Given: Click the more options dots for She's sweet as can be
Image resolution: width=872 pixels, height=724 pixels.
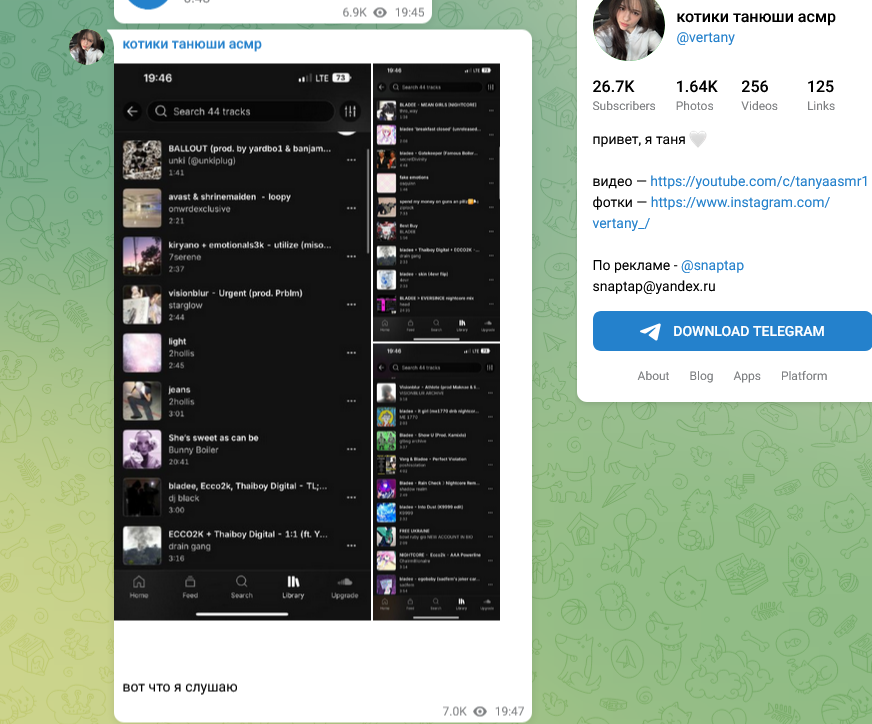Looking at the screenshot, I should click(351, 449).
